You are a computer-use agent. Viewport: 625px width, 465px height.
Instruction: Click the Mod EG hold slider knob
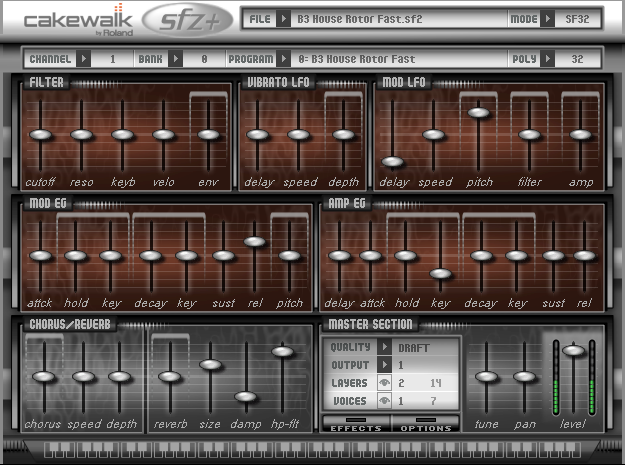click(x=76, y=256)
